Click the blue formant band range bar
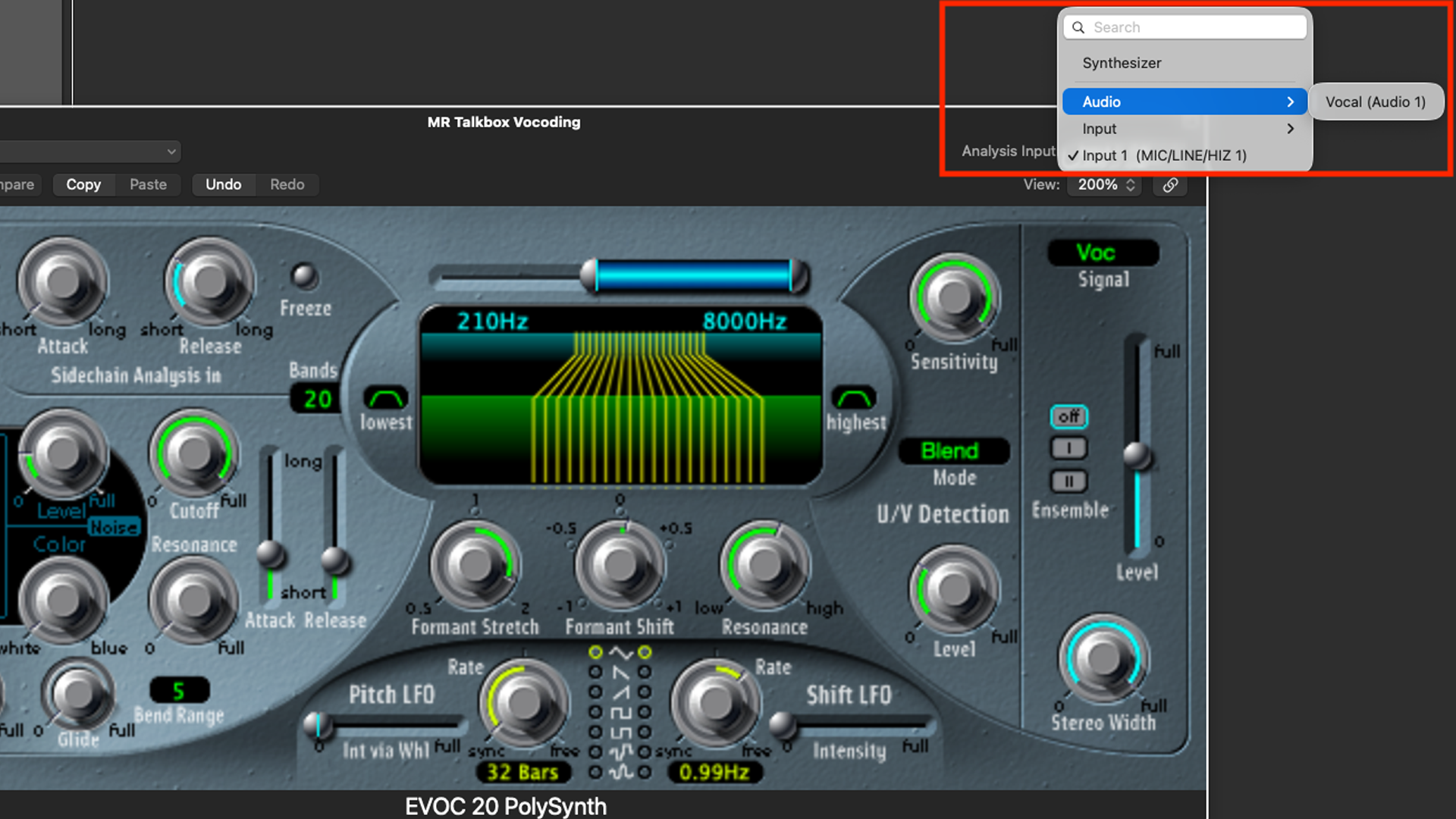Image resolution: width=1456 pixels, height=819 pixels. [x=694, y=276]
